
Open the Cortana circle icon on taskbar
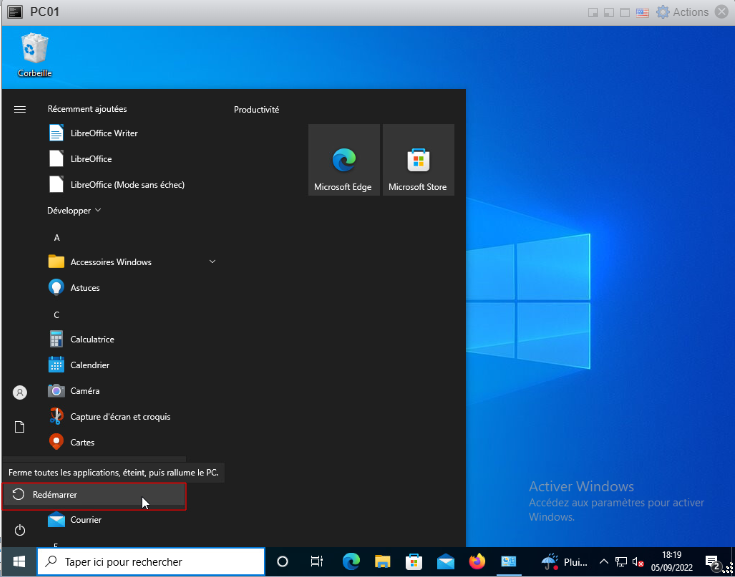(x=282, y=562)
